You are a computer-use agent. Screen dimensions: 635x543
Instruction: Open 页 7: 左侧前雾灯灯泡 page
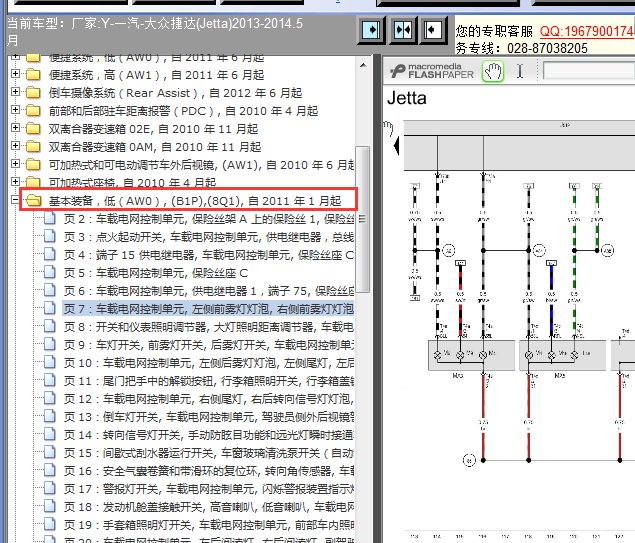coord(209,309)
